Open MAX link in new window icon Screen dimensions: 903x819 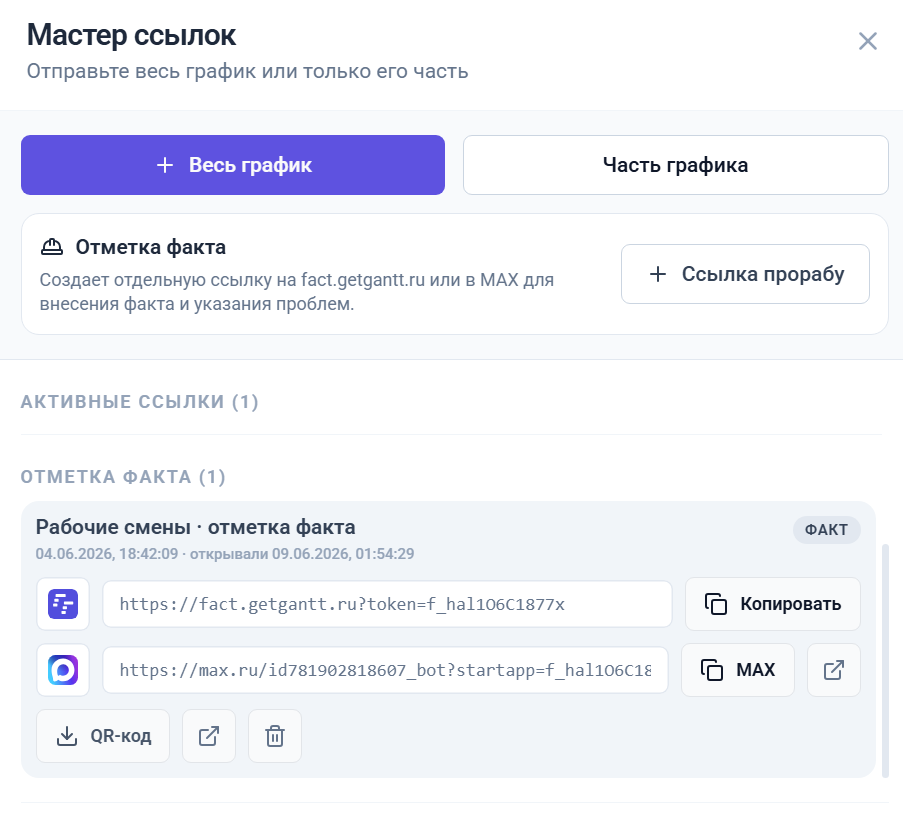coord(833,670)
